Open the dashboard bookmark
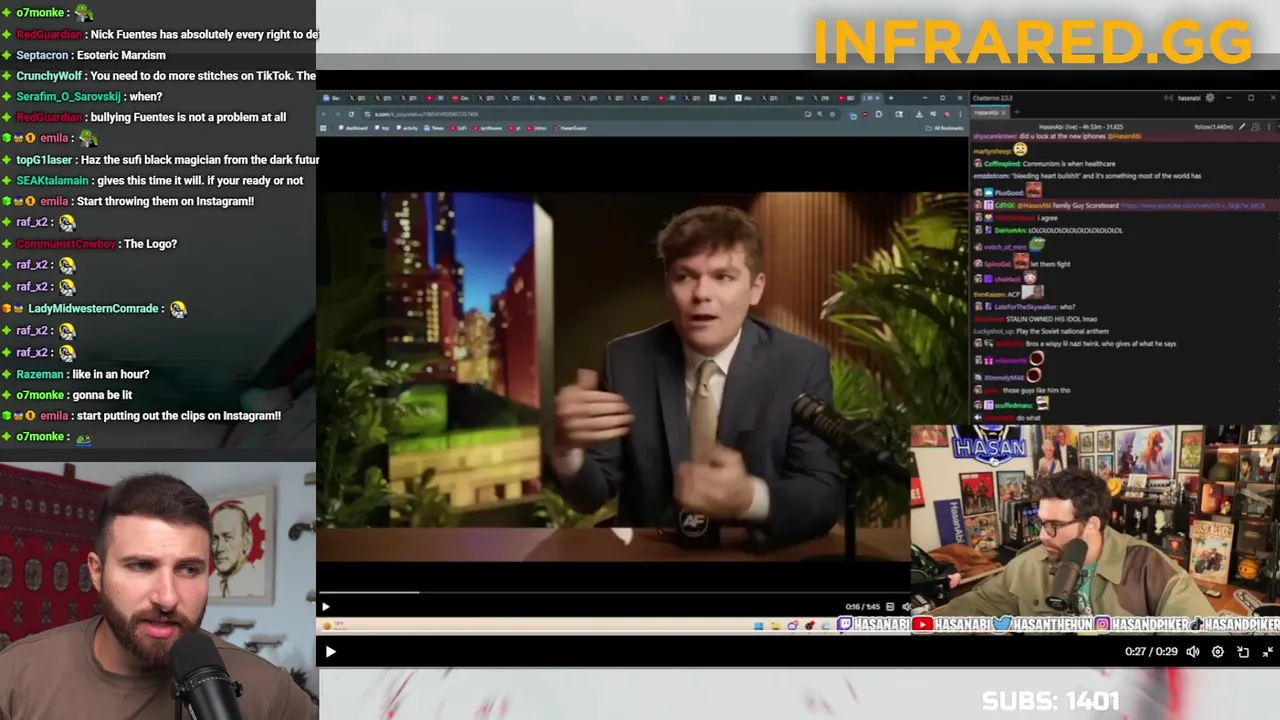The height and width of the screenshot is (720, 1280). [x=354, y=128]
